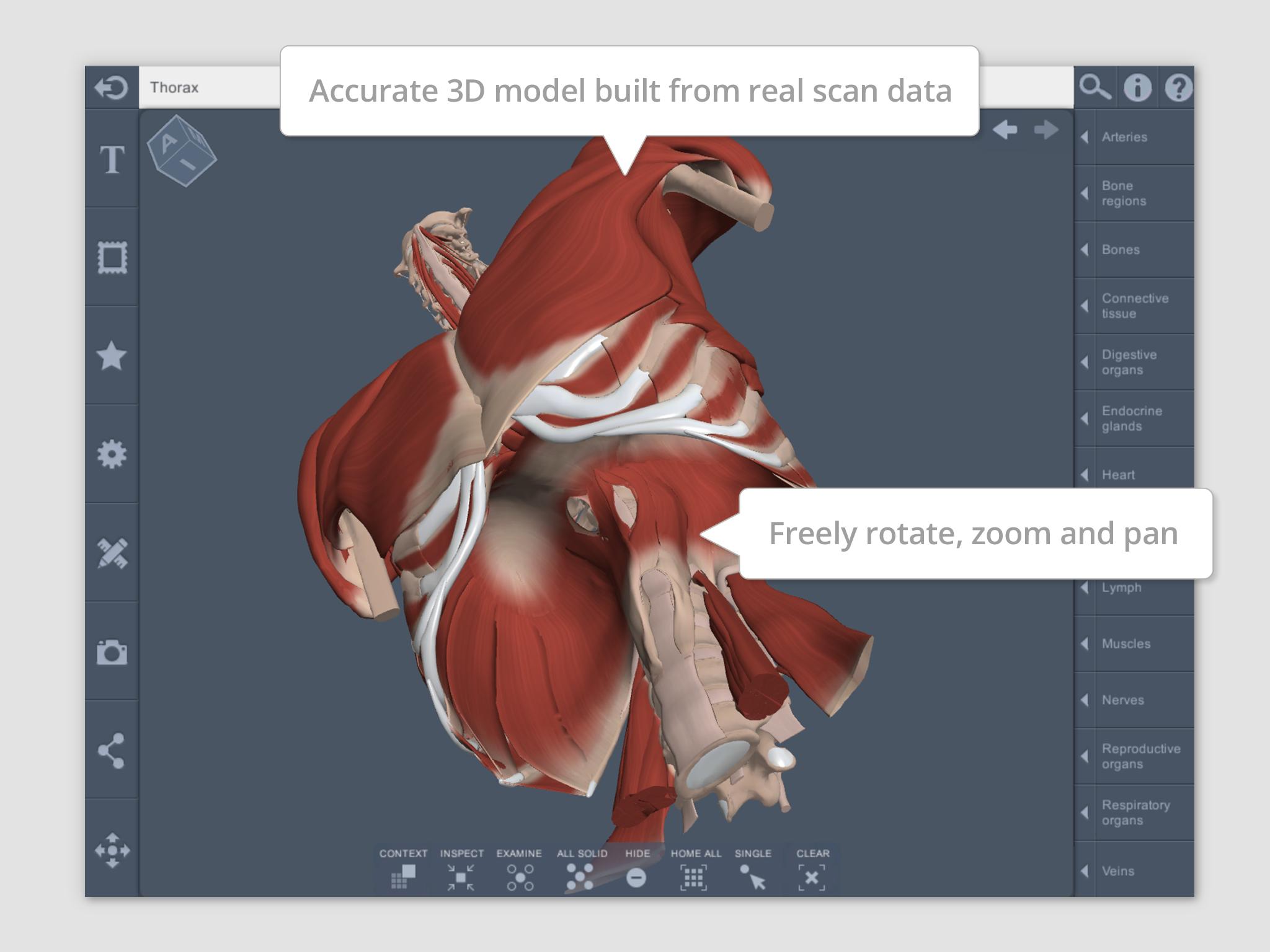Open search magnifier icon
1270x952 pixels.
[1095, 87]
